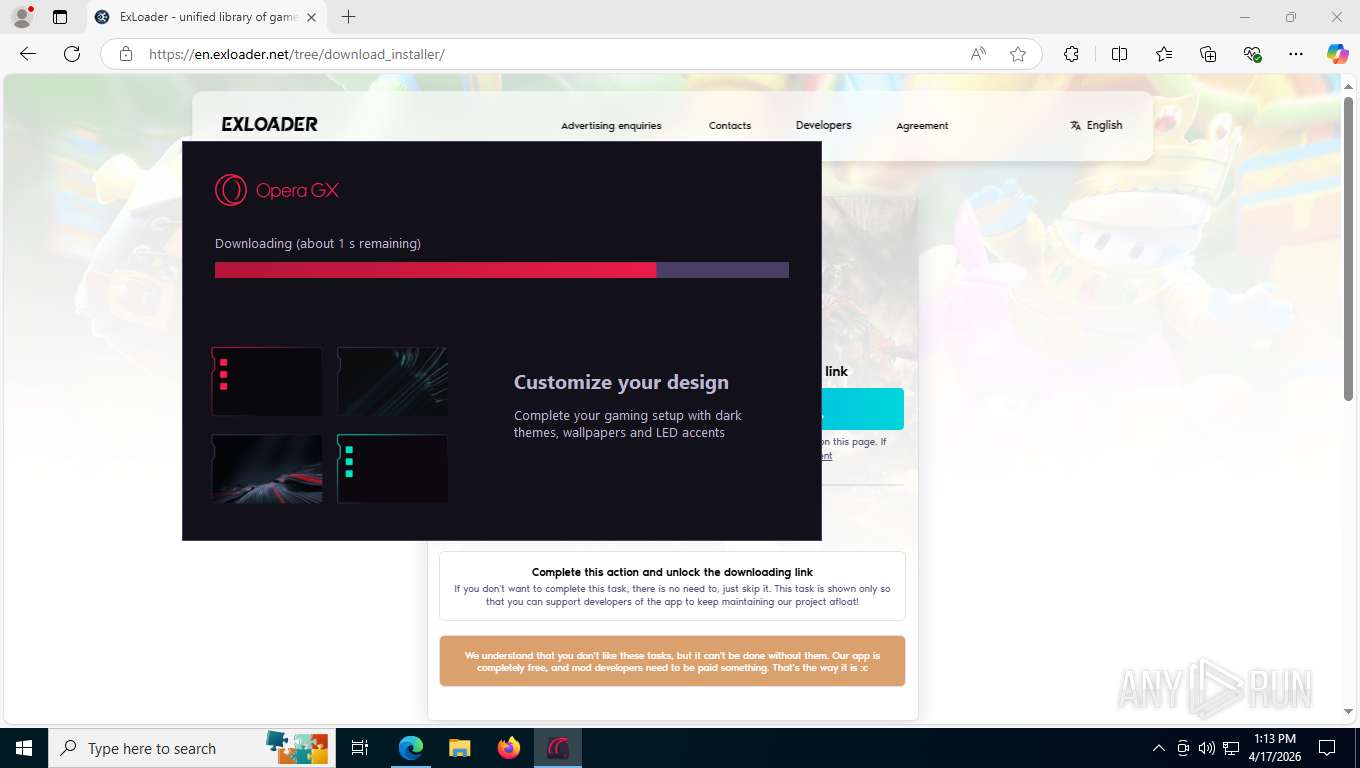
Task: Show hidden system tray icons
Action: pos(1159,748)
